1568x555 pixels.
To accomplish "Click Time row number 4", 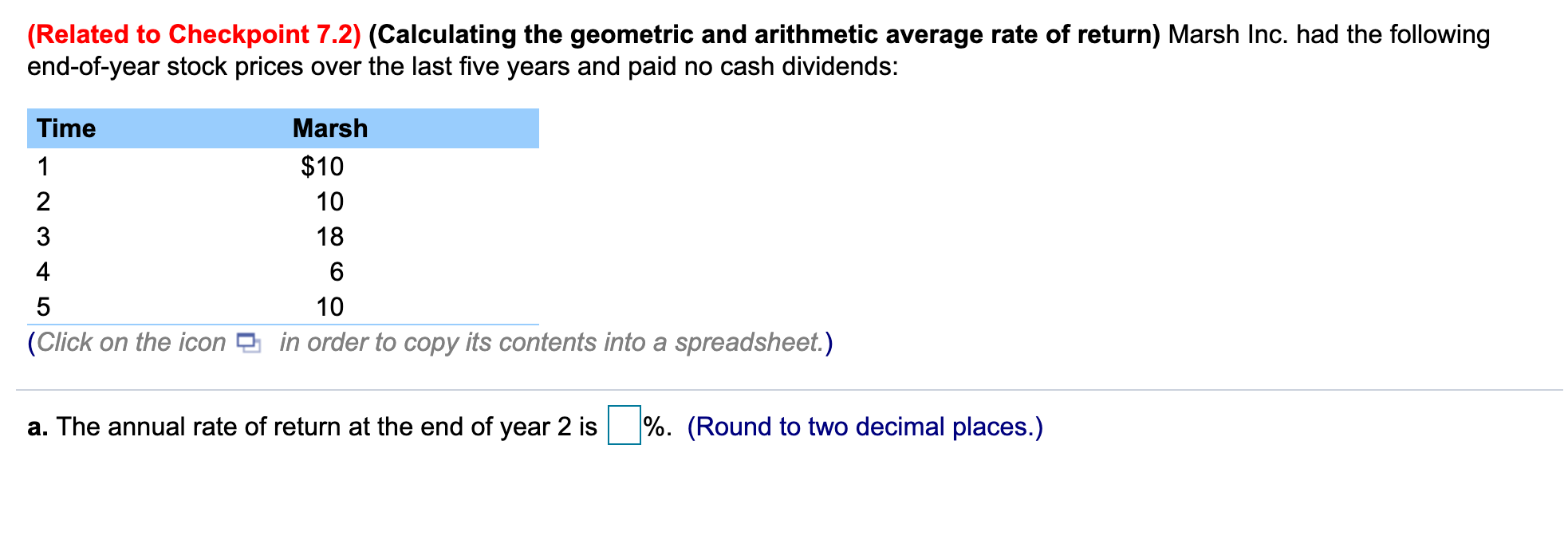I will coord(43,272).
